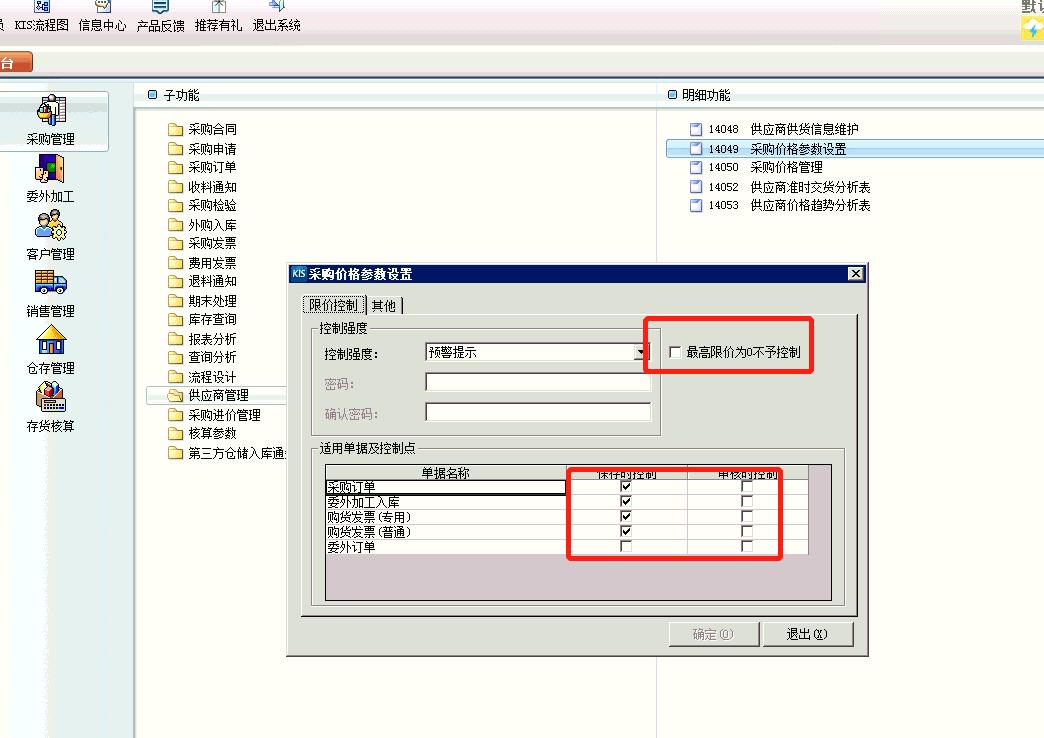Close the 采购价格参数设置 dialog
Screen dimensions: 1044x738
point(856,274)
